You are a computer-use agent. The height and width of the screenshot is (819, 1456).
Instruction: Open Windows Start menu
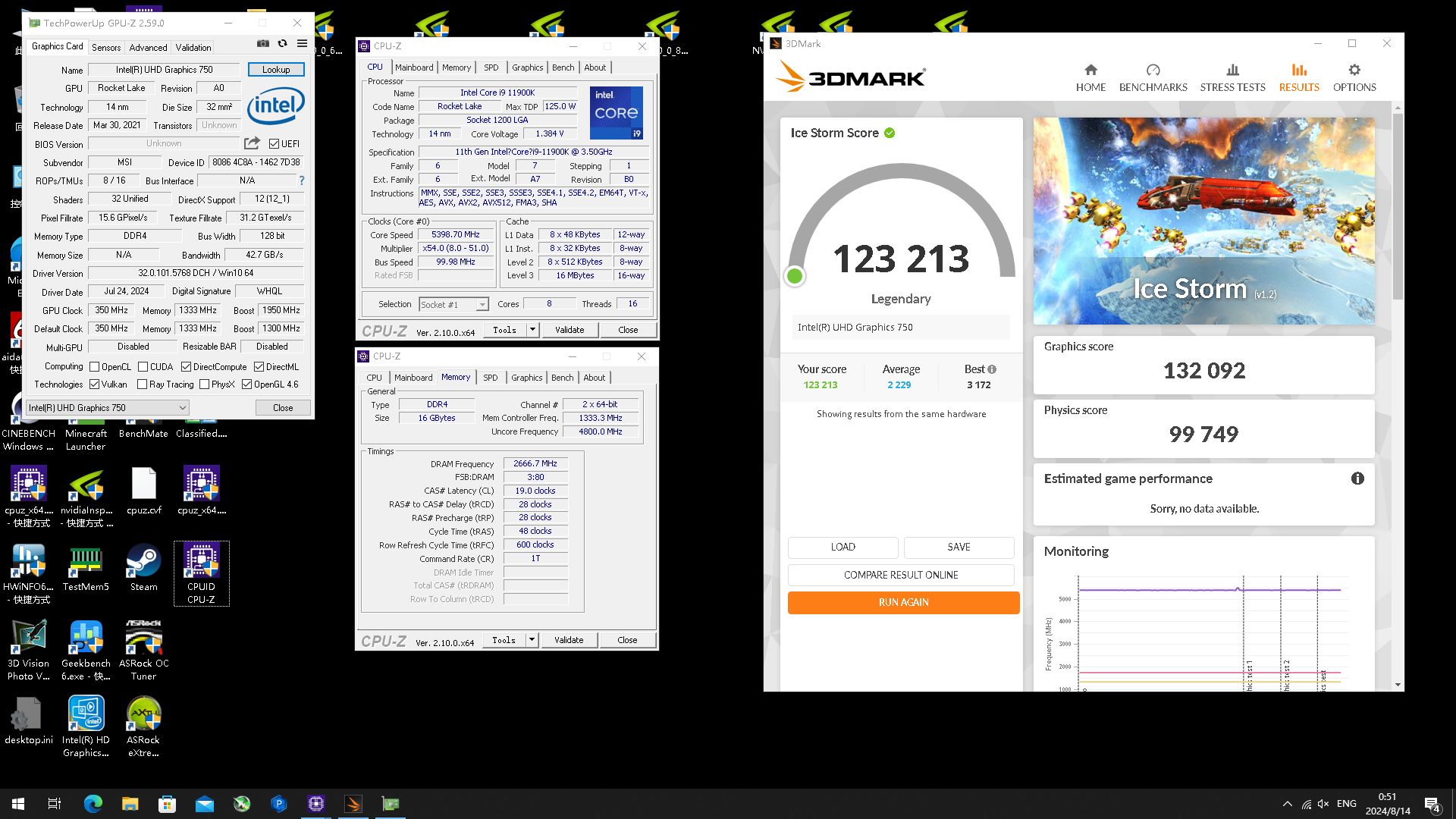pyautogui.click(x=18, y=804)
